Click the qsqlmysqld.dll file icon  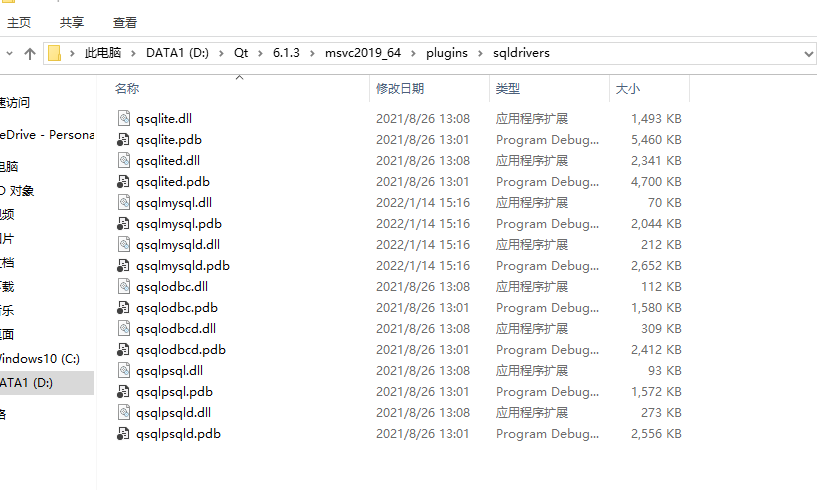pyautogui.click(x=123, y=244)
